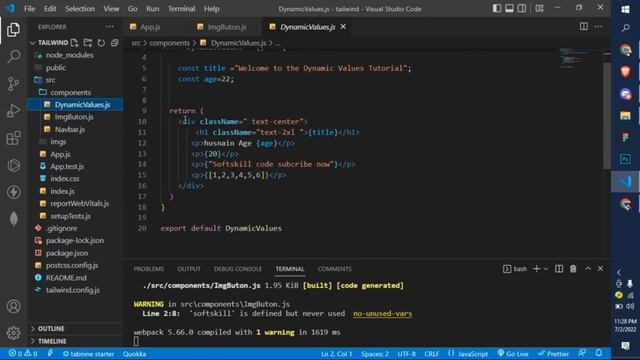Click Ln 2, Col 1 cursor position
640x360 pixels.
[336, 353]
